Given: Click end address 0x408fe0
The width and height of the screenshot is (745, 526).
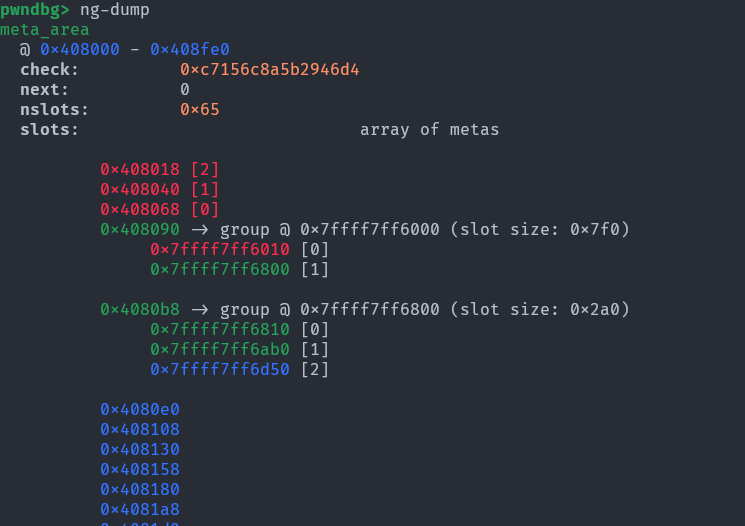Looking at the screenshot, I should tap(190, 50).
